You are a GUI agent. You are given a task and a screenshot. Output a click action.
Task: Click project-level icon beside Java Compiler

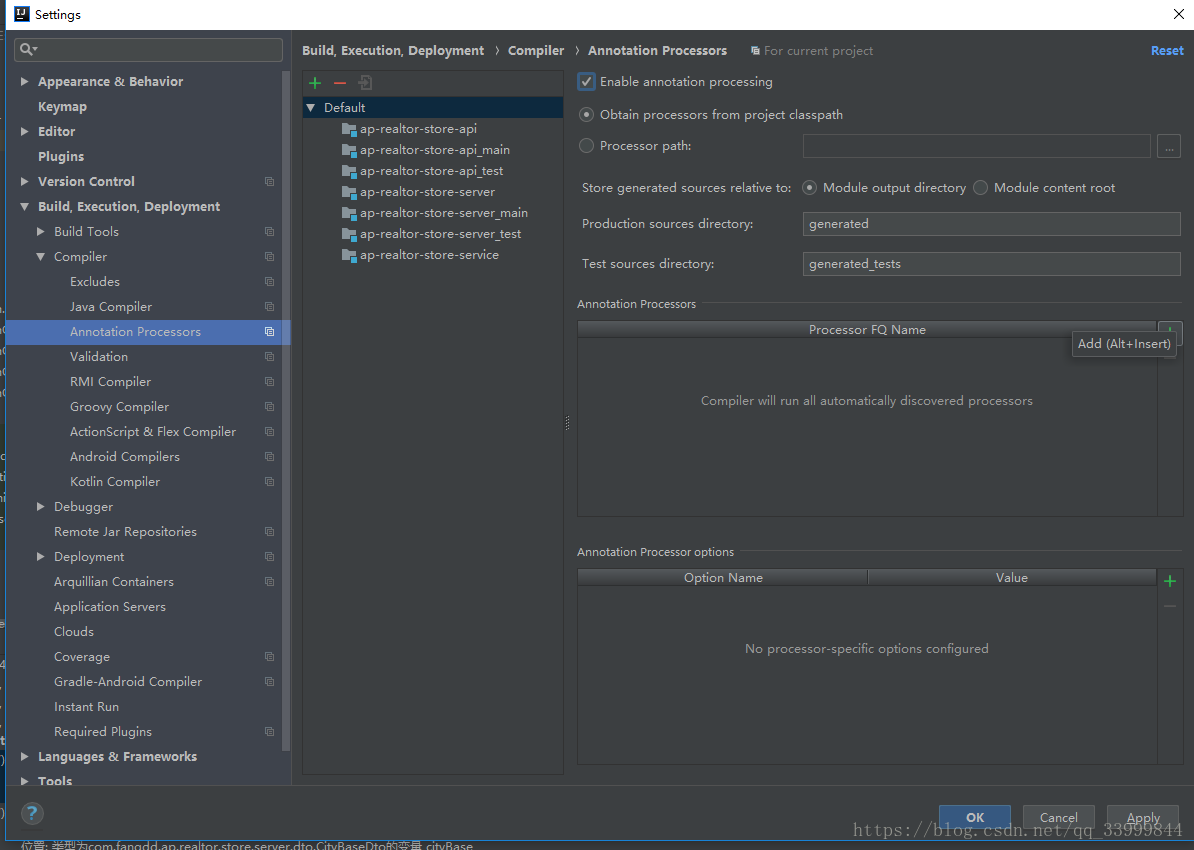(x=270, y=306)
